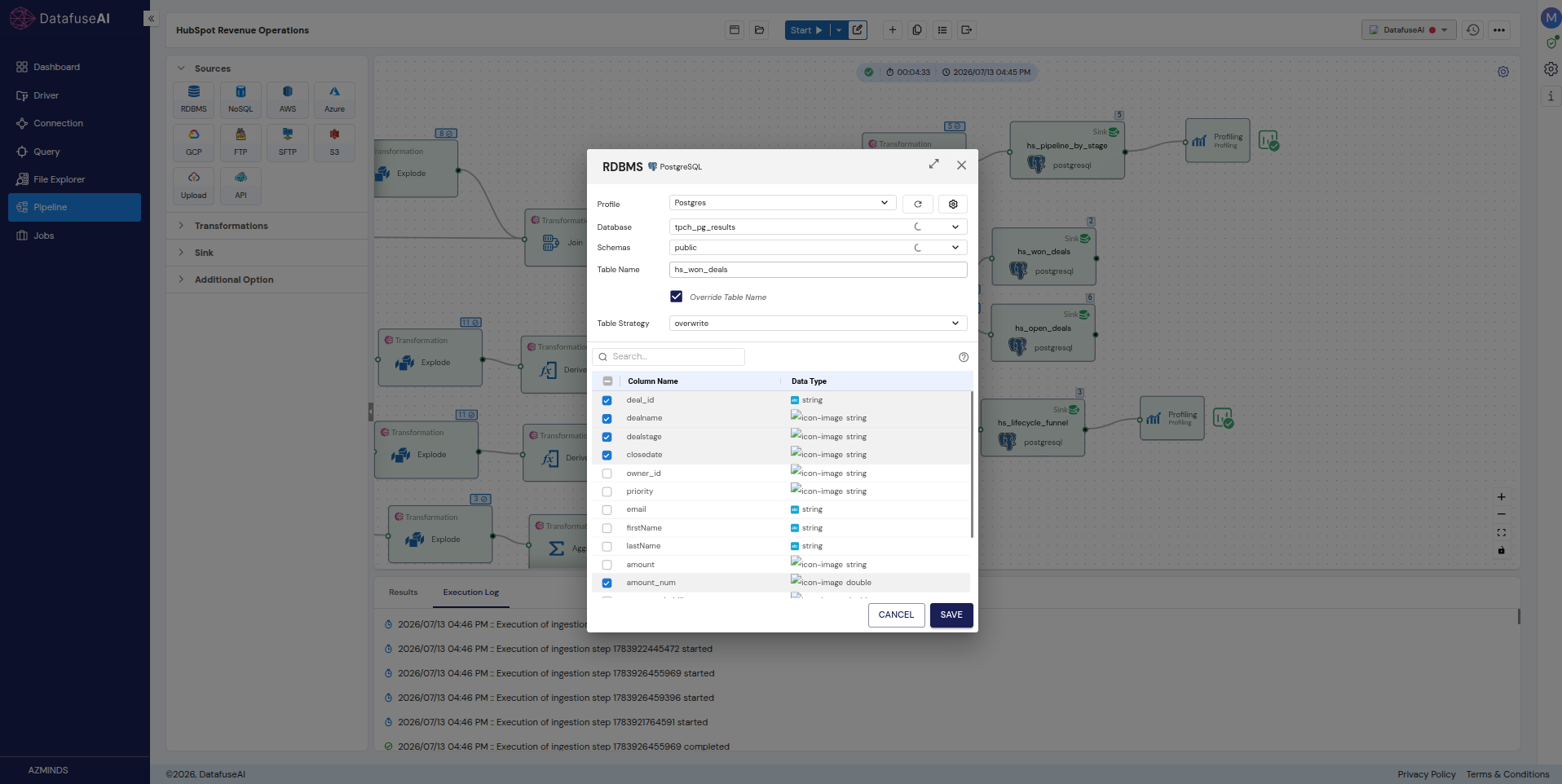Select the Azure source icon
Image resolution: width=1562 pixels, height=784 pixels.
334,99
